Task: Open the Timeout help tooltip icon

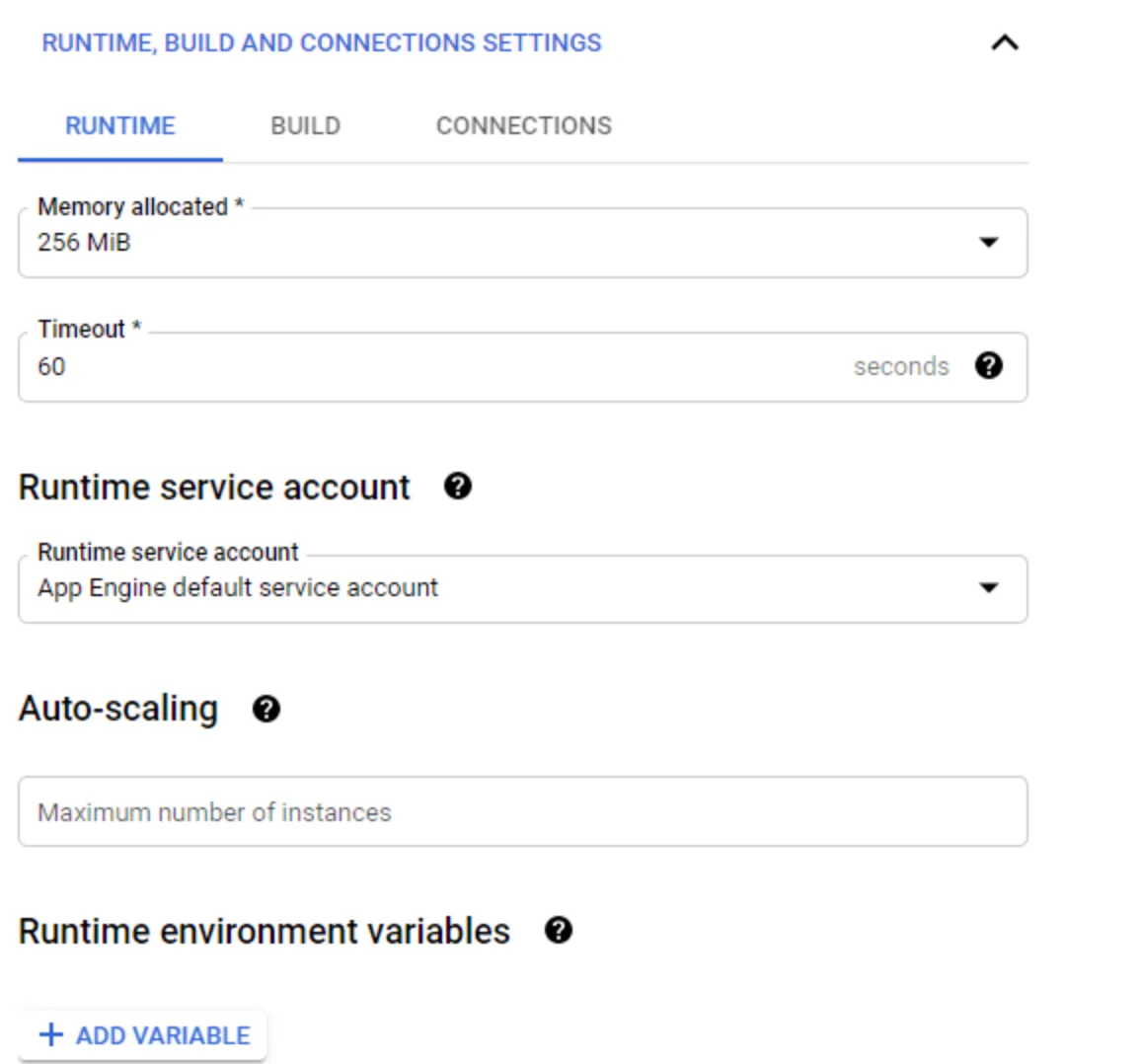Action: coord(990,366)
